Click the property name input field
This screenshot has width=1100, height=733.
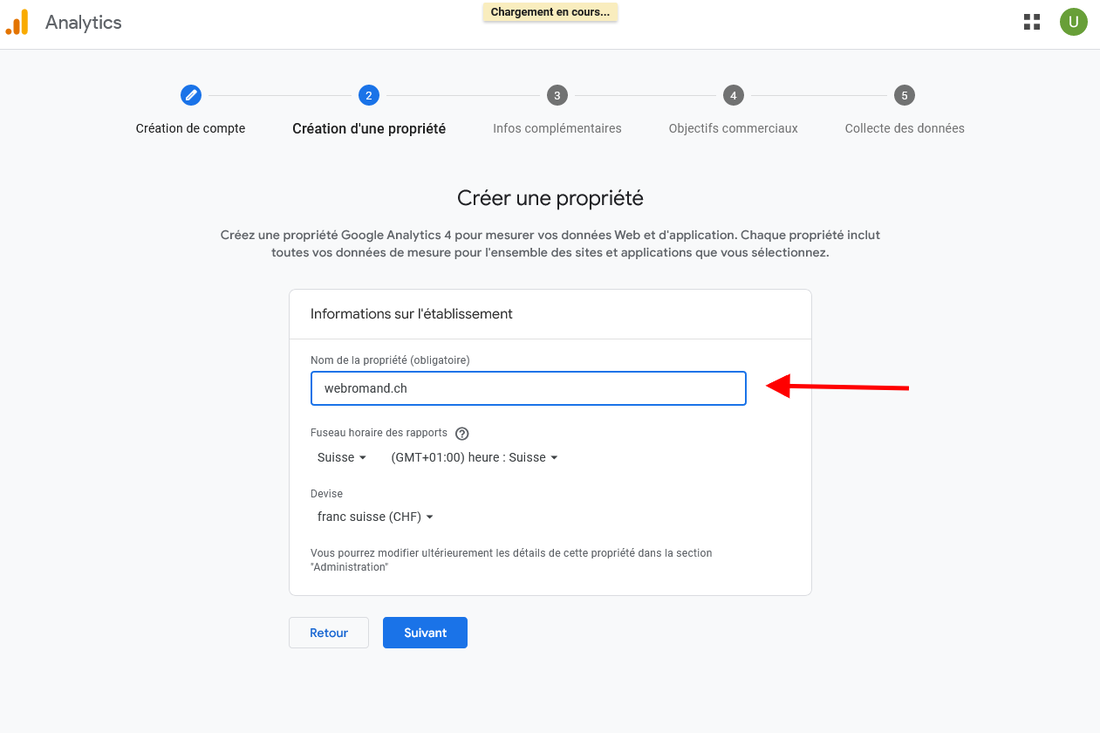(528, 388)
